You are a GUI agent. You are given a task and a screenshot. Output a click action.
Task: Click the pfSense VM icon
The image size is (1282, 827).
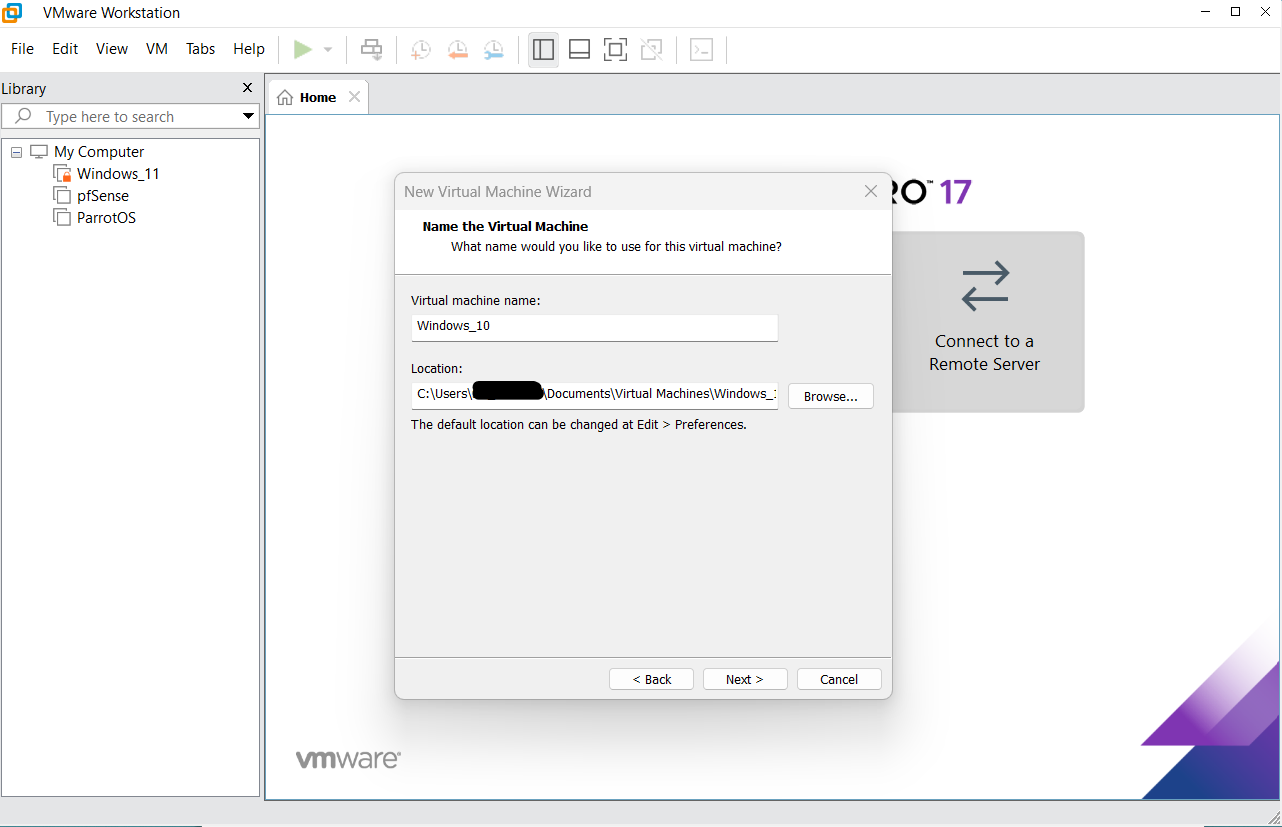(62, 196)
